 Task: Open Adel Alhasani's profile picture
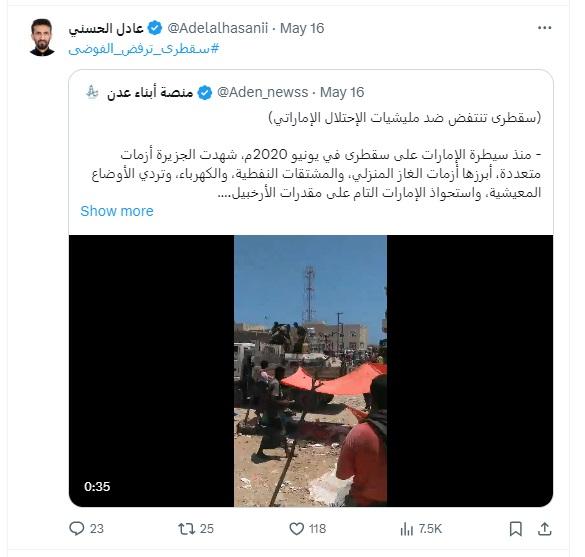point(42,37)
